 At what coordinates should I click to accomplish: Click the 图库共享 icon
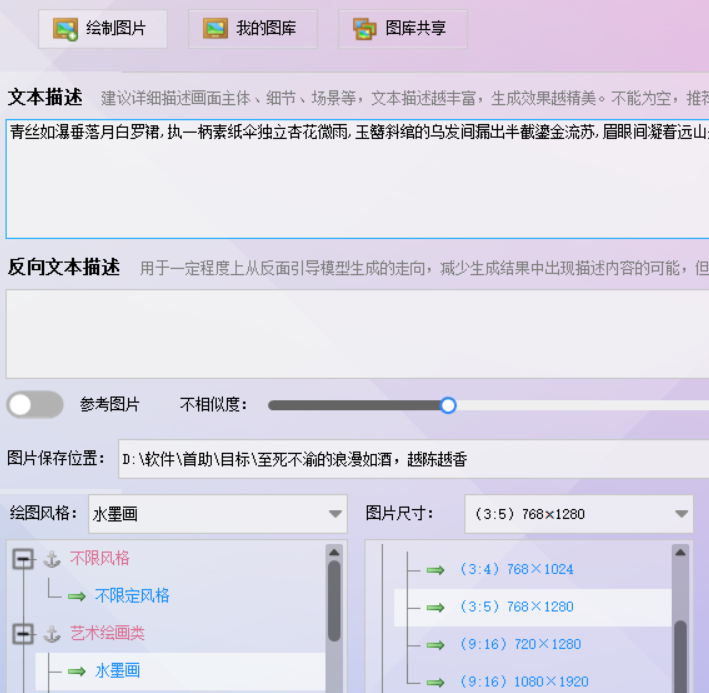click(365, 29)
